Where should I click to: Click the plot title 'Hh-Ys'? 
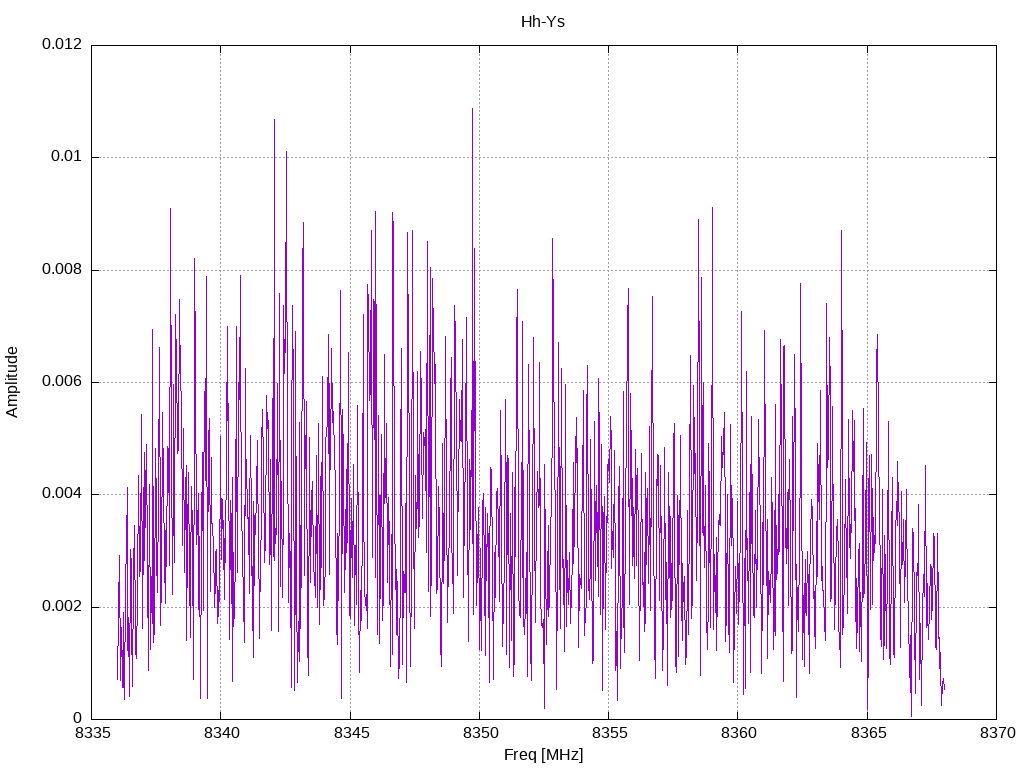(543, 22)
